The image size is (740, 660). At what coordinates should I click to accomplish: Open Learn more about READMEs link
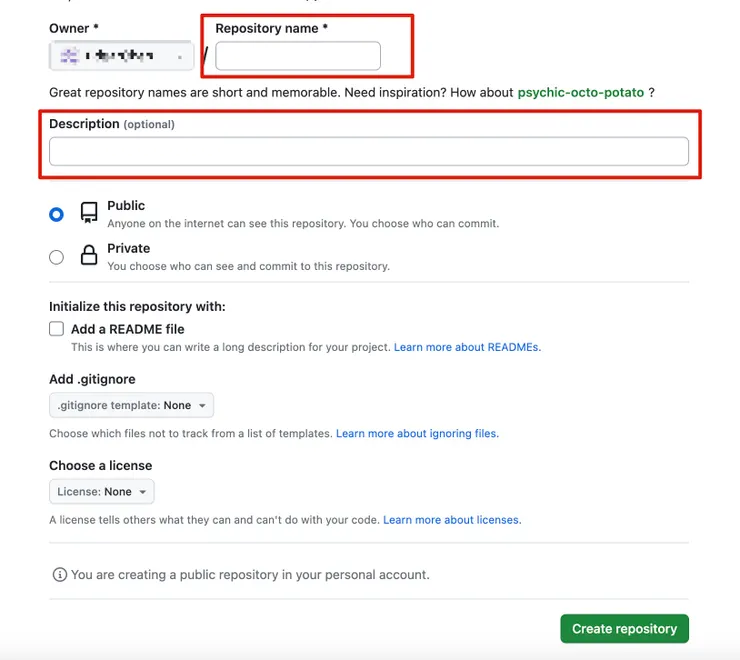[x=467, y=348]
